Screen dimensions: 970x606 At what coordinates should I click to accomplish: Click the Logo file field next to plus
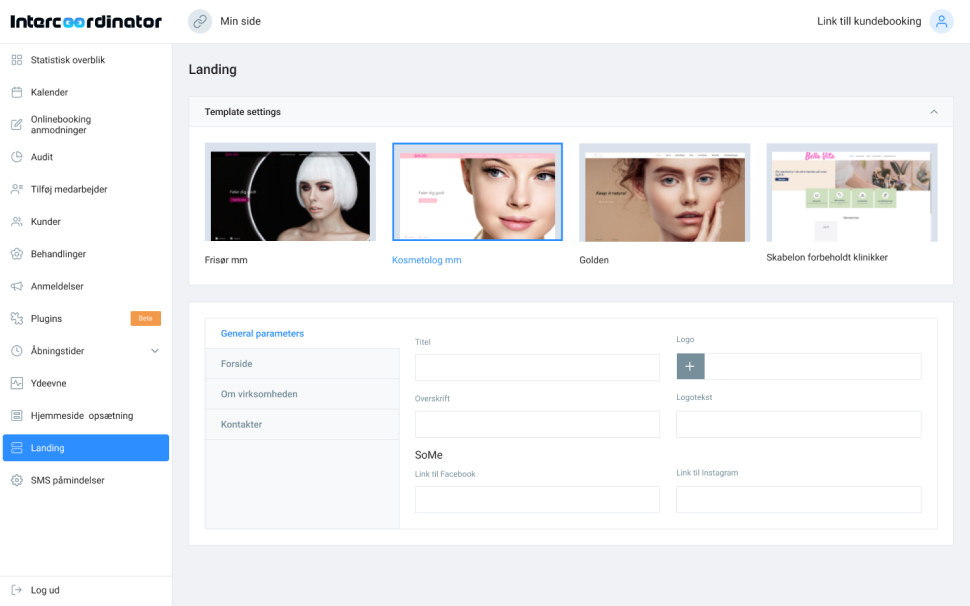pos(812,367)
